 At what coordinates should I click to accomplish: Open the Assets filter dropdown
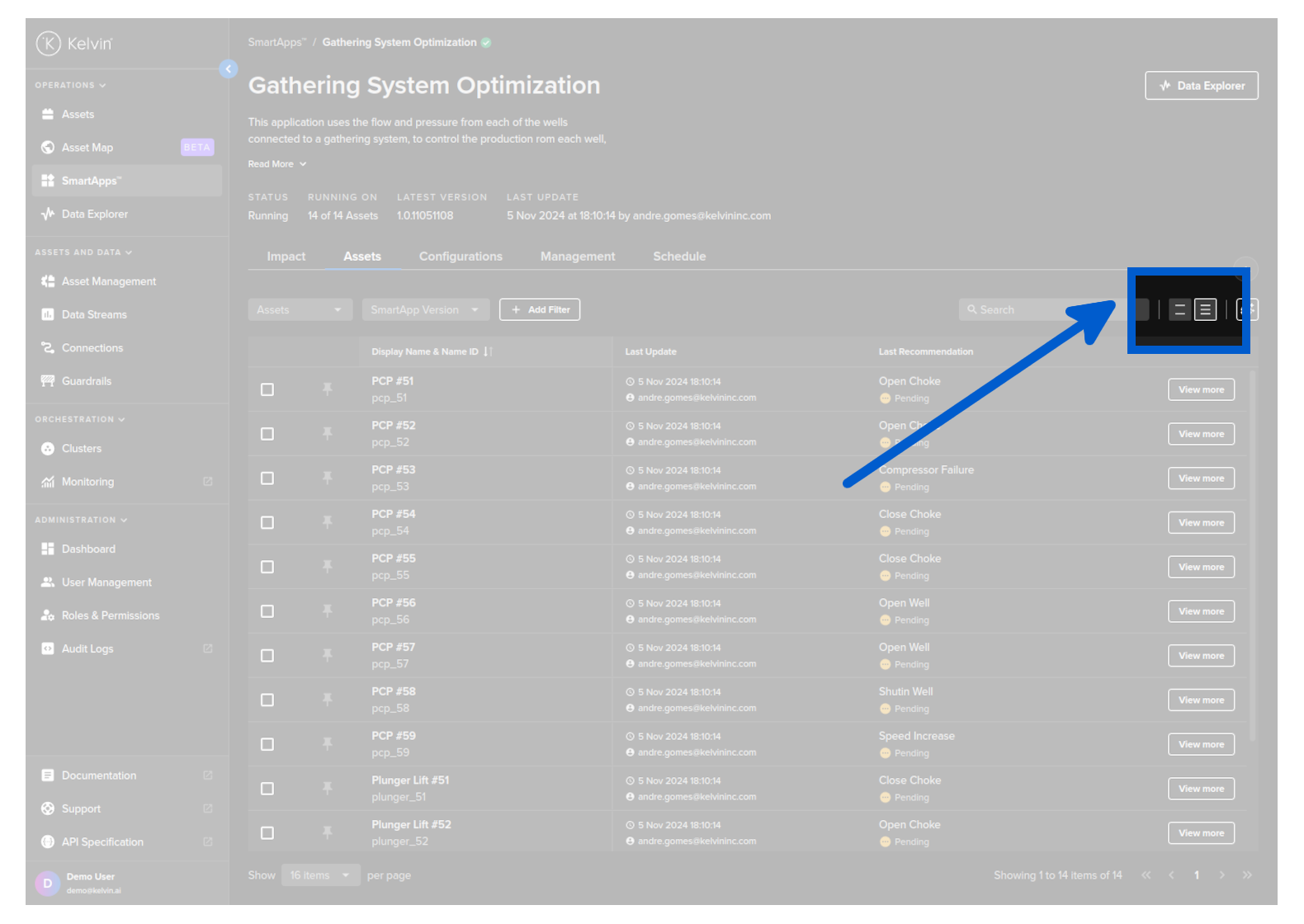coord(300,310)
